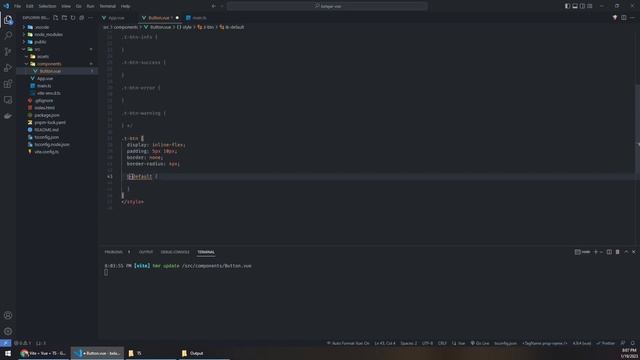Open the Docker view in activity bar
The height and width of the screenshot is (360, 640).
click(x=8, y=116)
